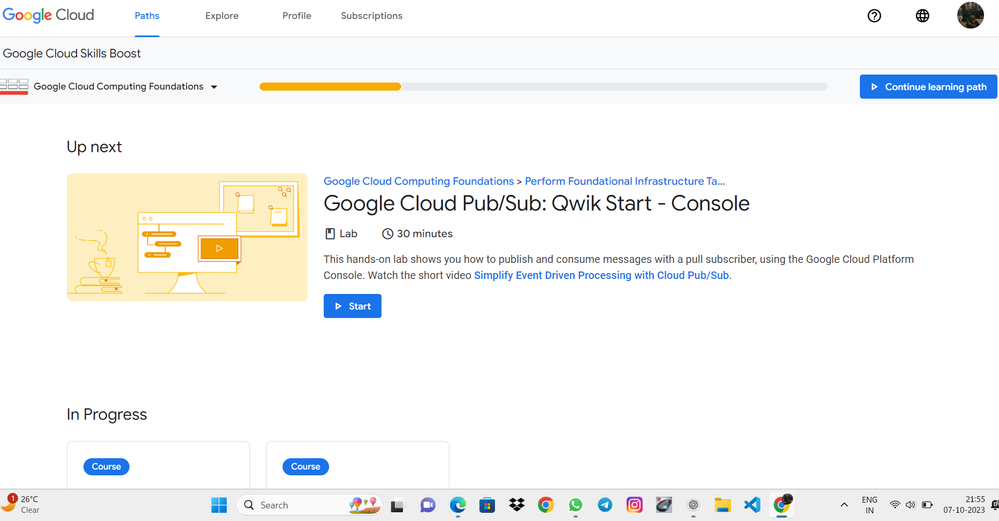Switch to the Paths tab
Viewport: 999px width, 521px height.
coord(147,16)
